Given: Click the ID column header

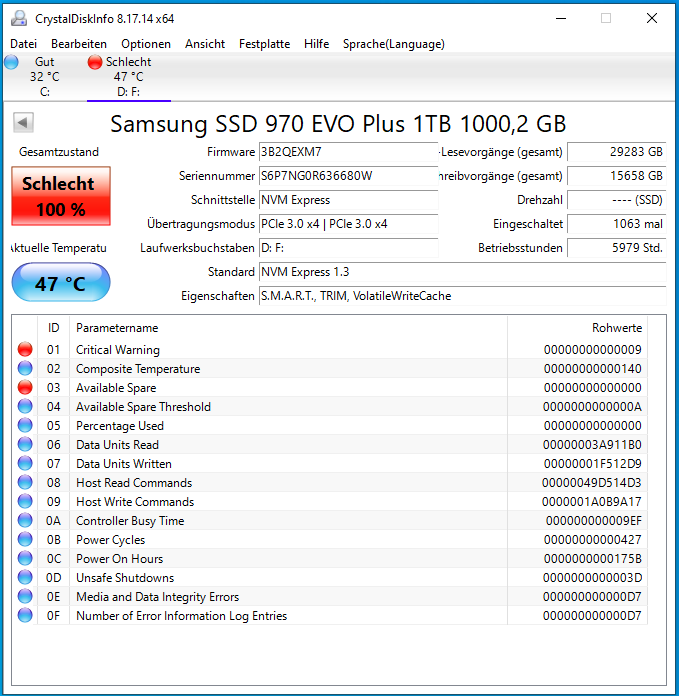Looking at the screenshot, I should pos(54,328).
